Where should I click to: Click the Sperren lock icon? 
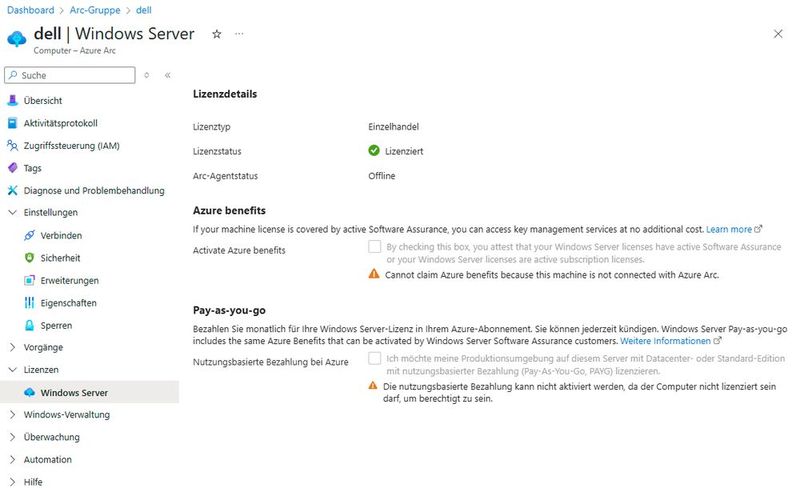[x=30, y=325]
